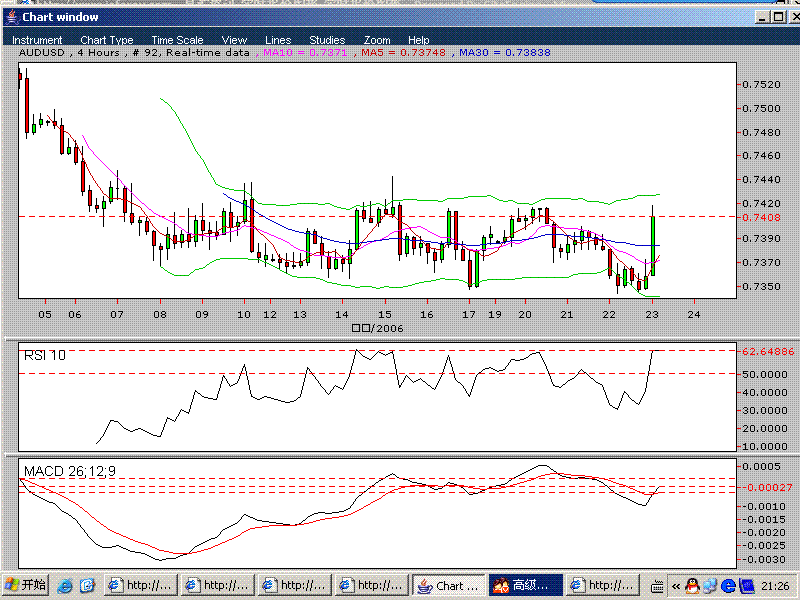This screenshot has height=600, width=800.
Task: Click the MA5 = 0.73748 label
Action: (403, 53)
